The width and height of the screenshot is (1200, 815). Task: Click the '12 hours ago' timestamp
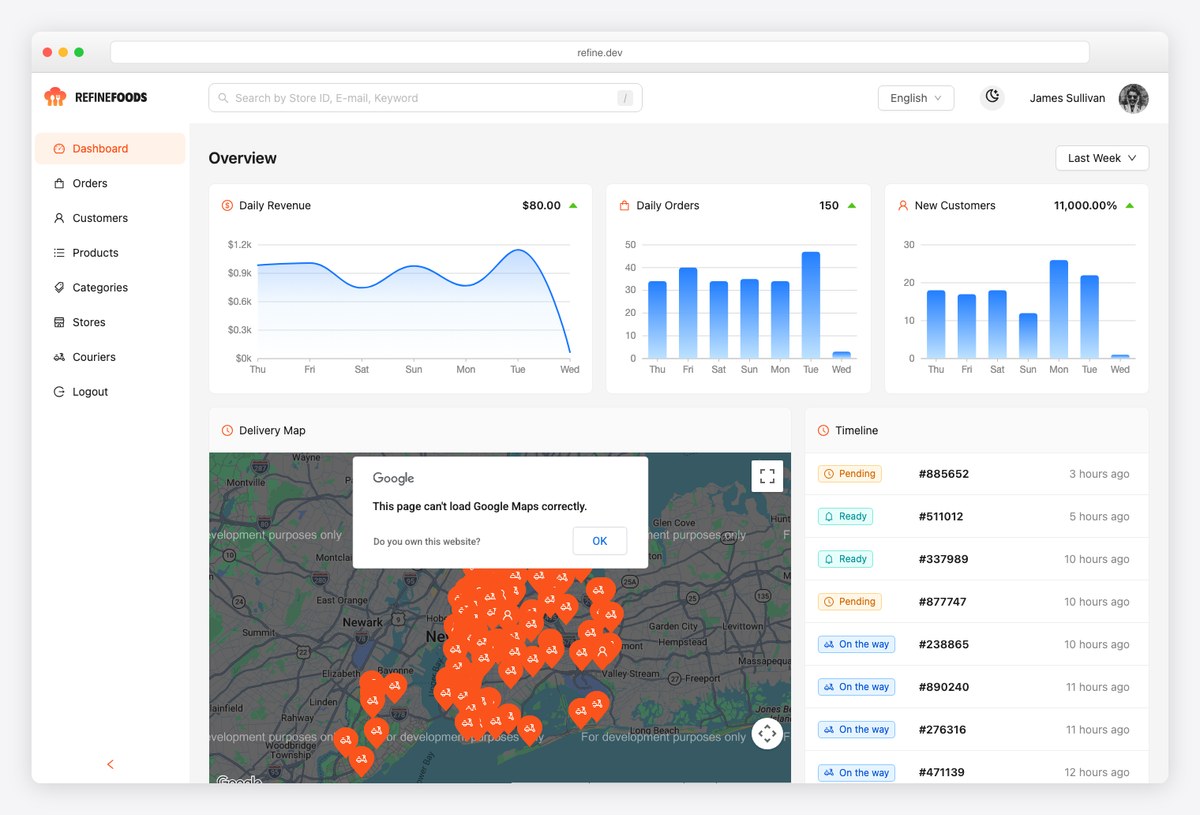coord(1097,773)
